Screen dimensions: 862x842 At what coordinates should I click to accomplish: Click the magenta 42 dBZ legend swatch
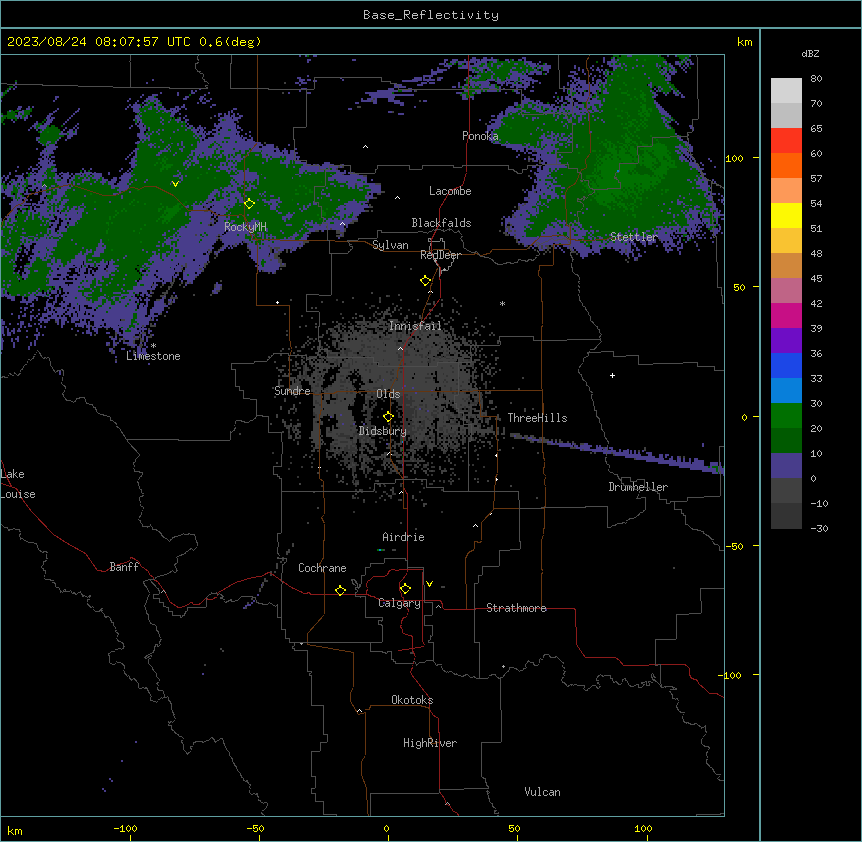[786, 315]
